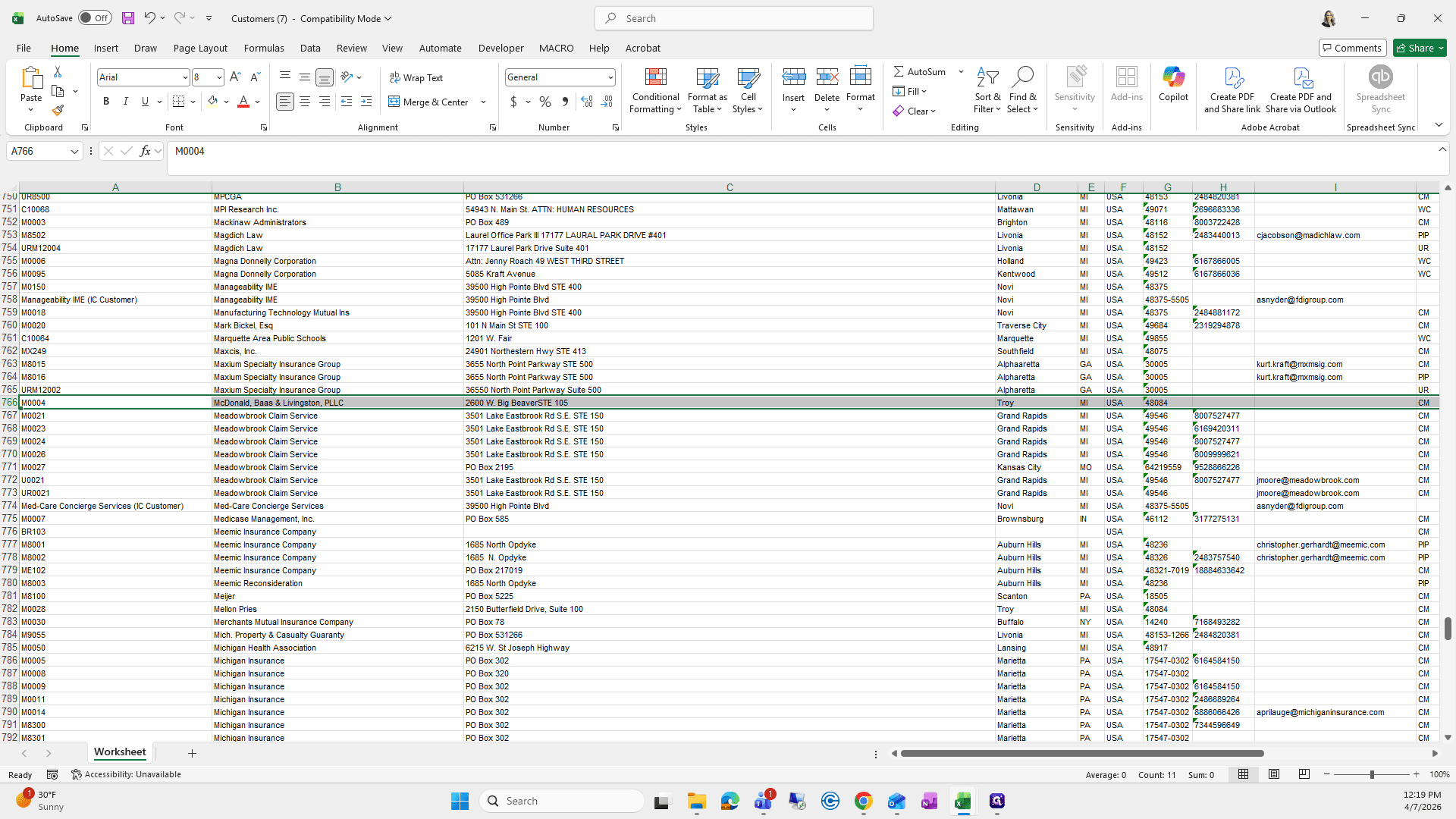Viewport: 1456px width, 819px height.
Task: Click the Borders icon
Action: point(179,102)
